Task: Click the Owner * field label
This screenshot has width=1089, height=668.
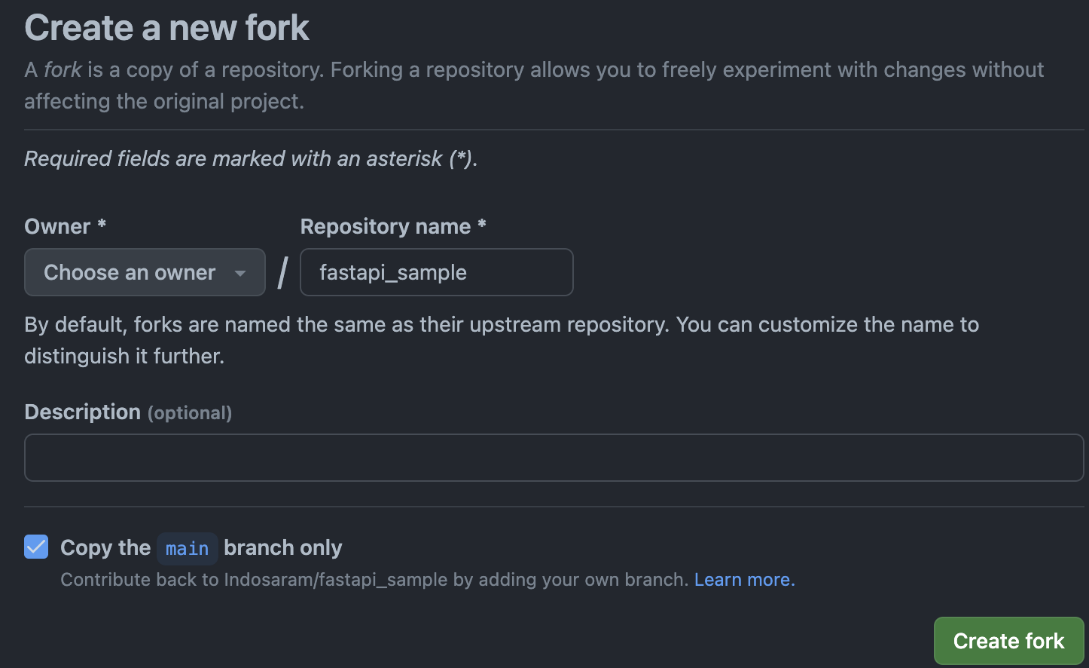Action: point(65,226)
